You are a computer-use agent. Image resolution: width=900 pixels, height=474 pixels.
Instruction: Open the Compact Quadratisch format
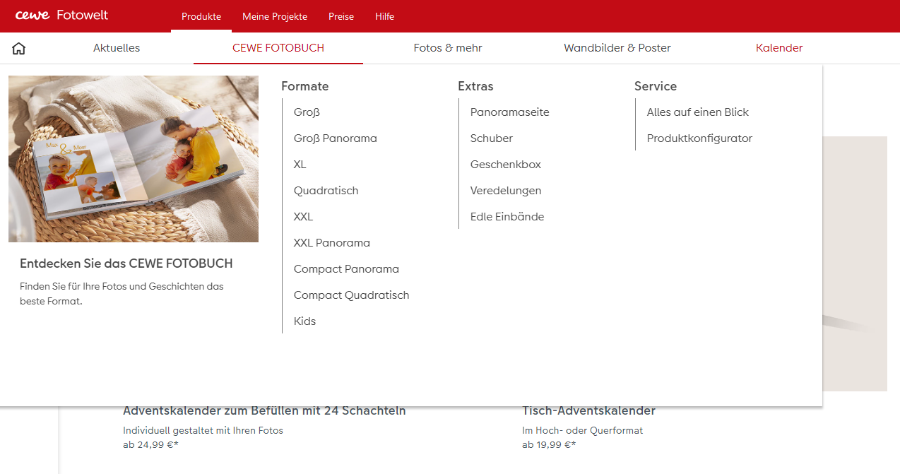pyautogui.click(x=351, y=295)
